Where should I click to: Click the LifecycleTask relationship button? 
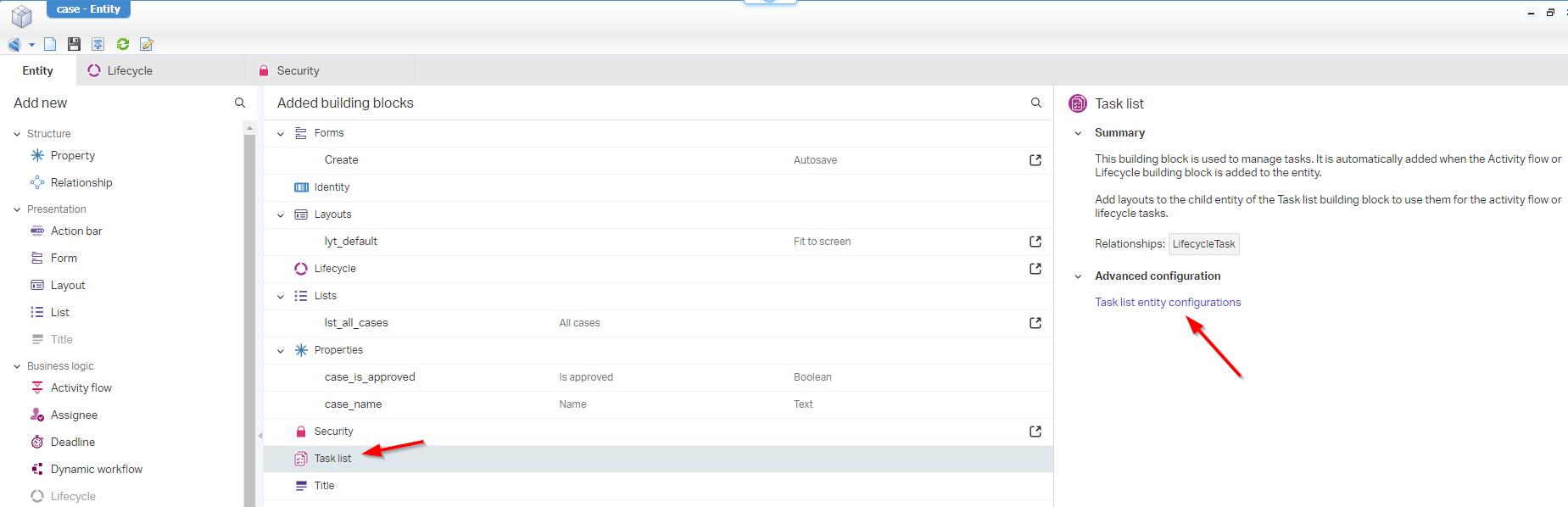[x=1203, y=244]
